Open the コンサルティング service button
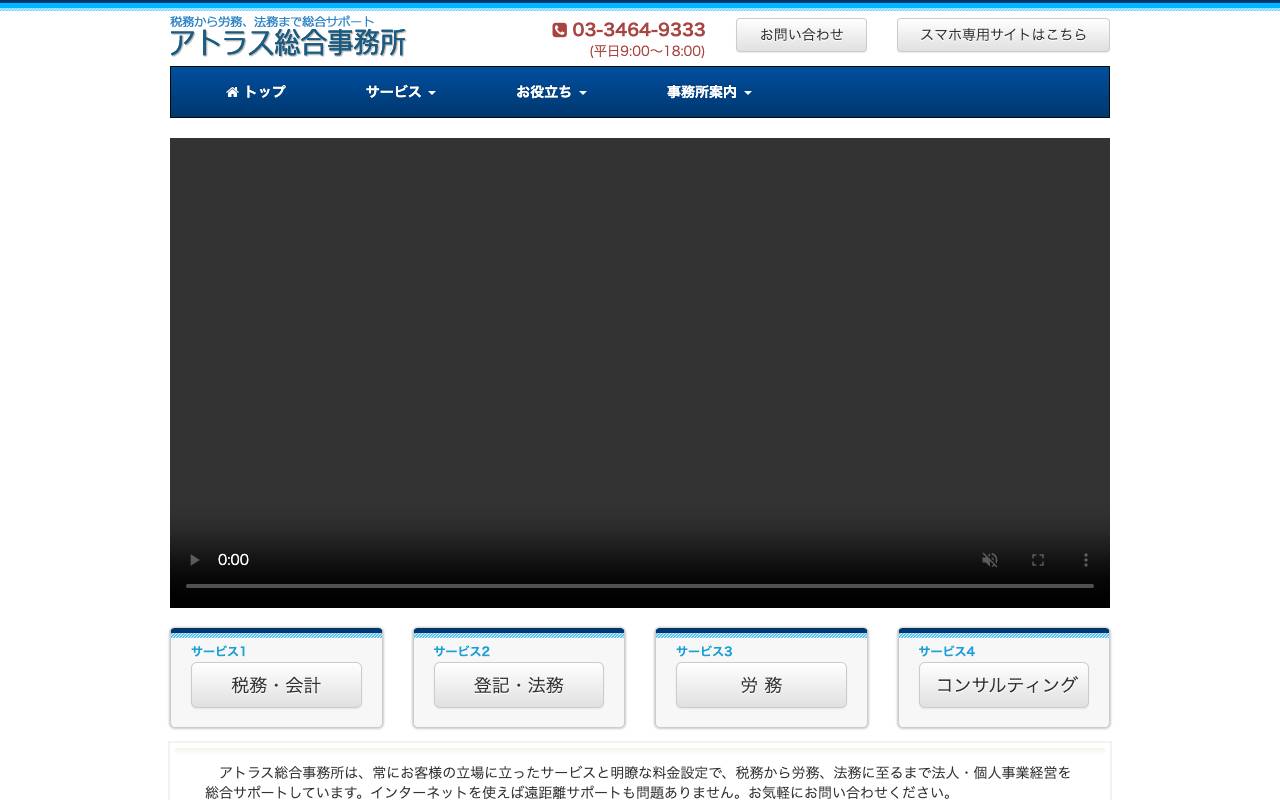The height and width of the screenshot is (800, 1280). click(x=1004, y=685)
